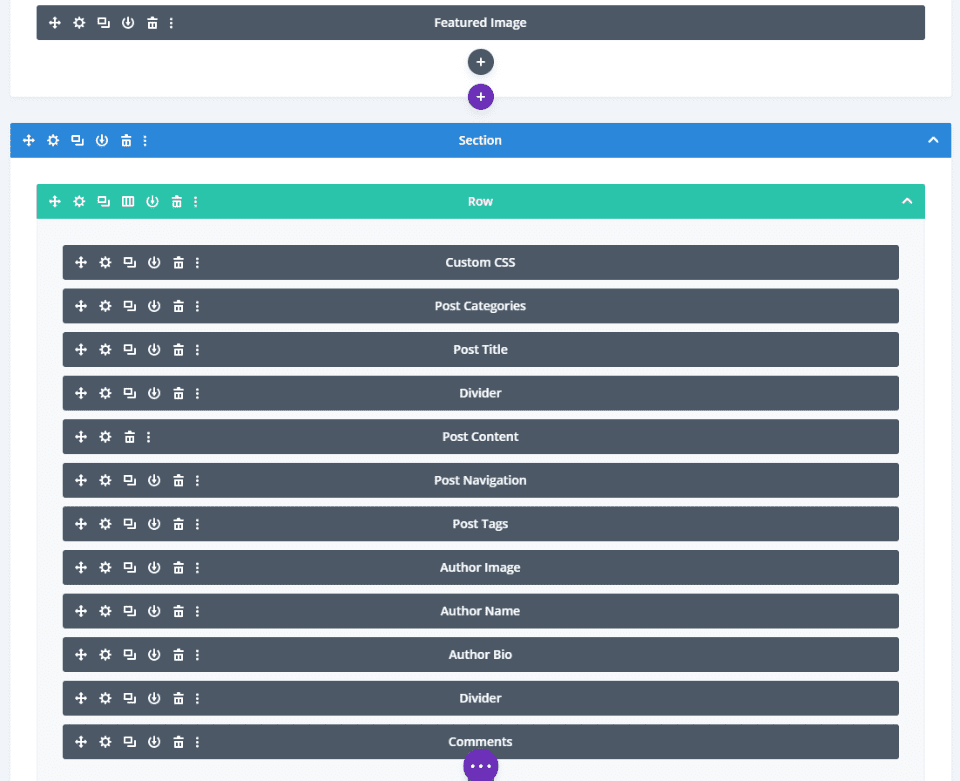
Task: Open settings gear on the blue Section bar
Action: (x=53, y=140)
